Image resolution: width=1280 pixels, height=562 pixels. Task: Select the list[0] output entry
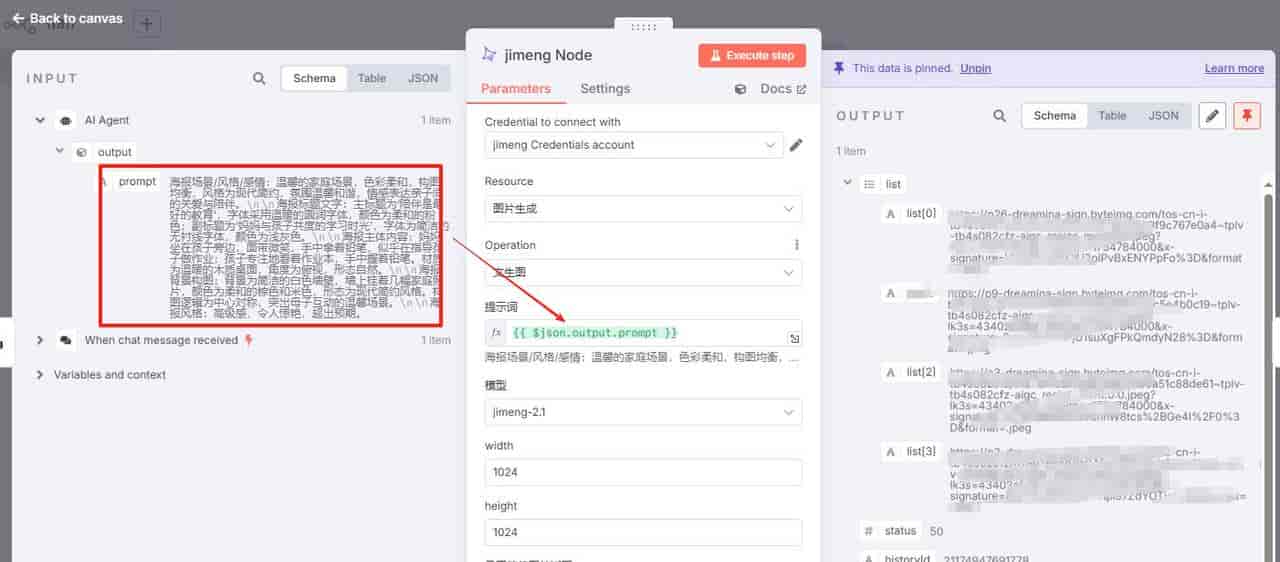pos(921,213)
